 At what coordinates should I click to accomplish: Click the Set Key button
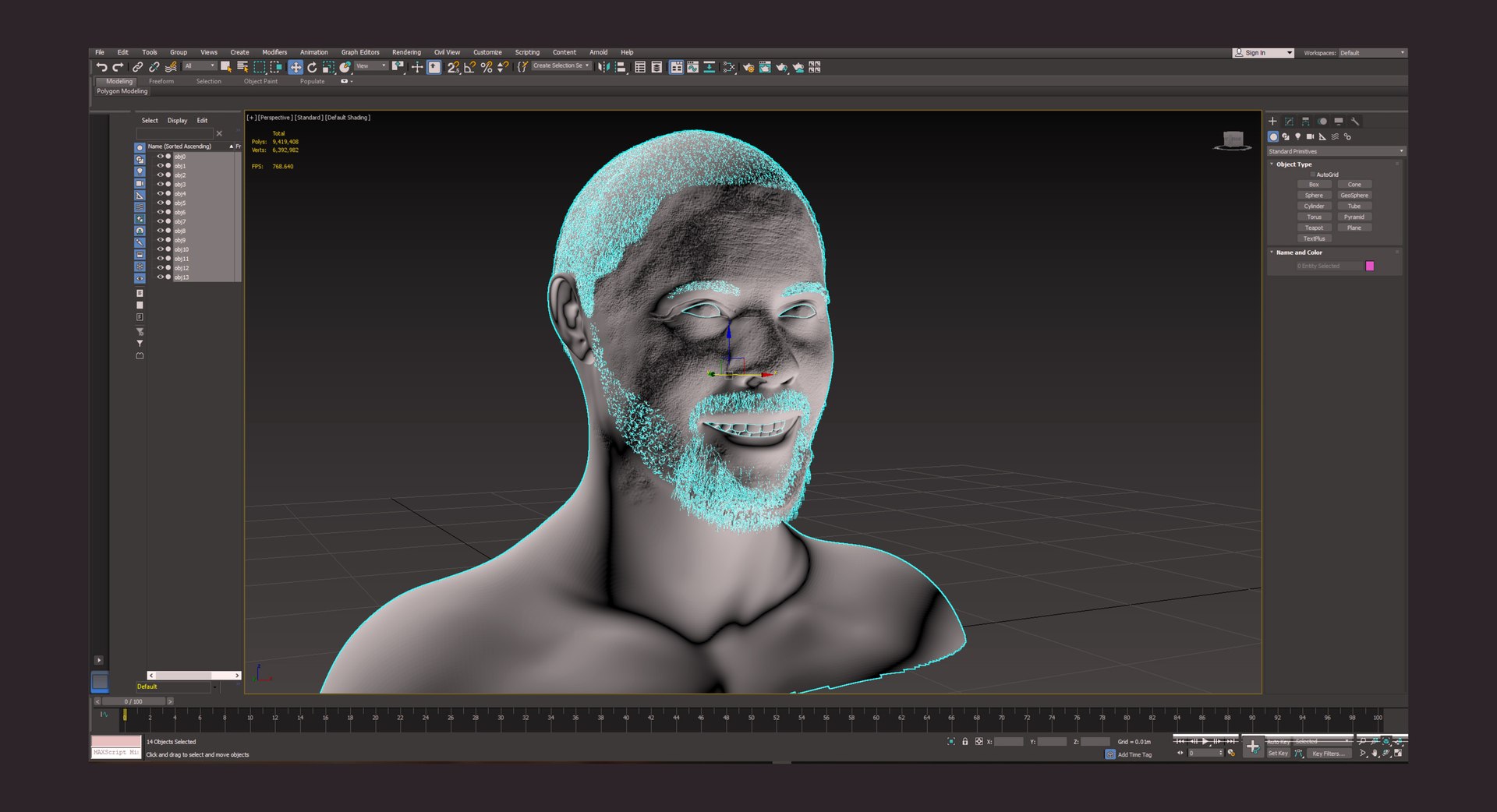pyautogui.click(x=1278, y=753)
